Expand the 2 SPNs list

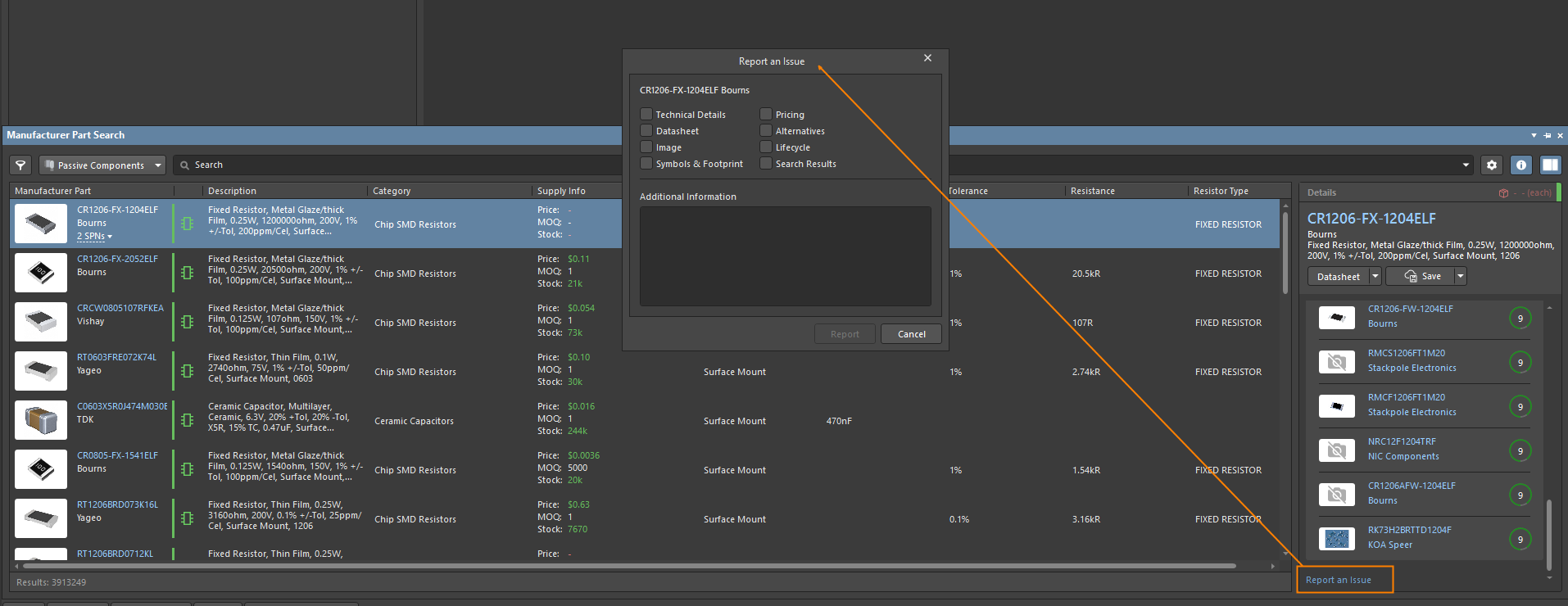pos(95,237)
